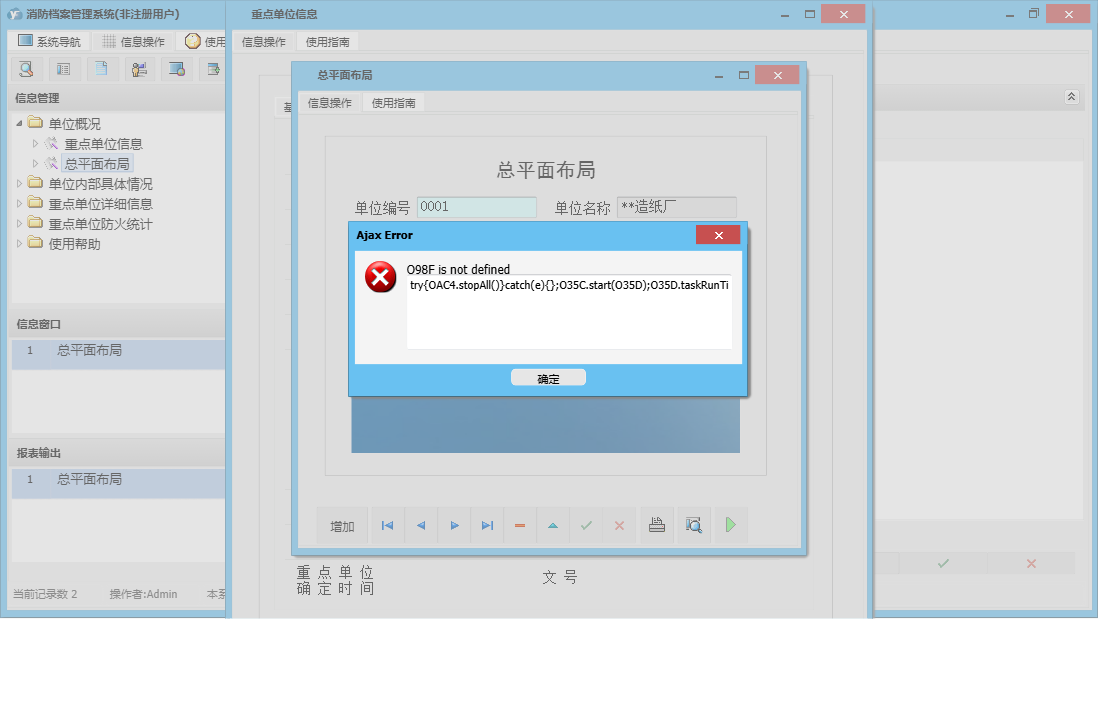Click the 信息窗口 panel header
Viewport: 1098px width, 705px height.
click(118, 324)
